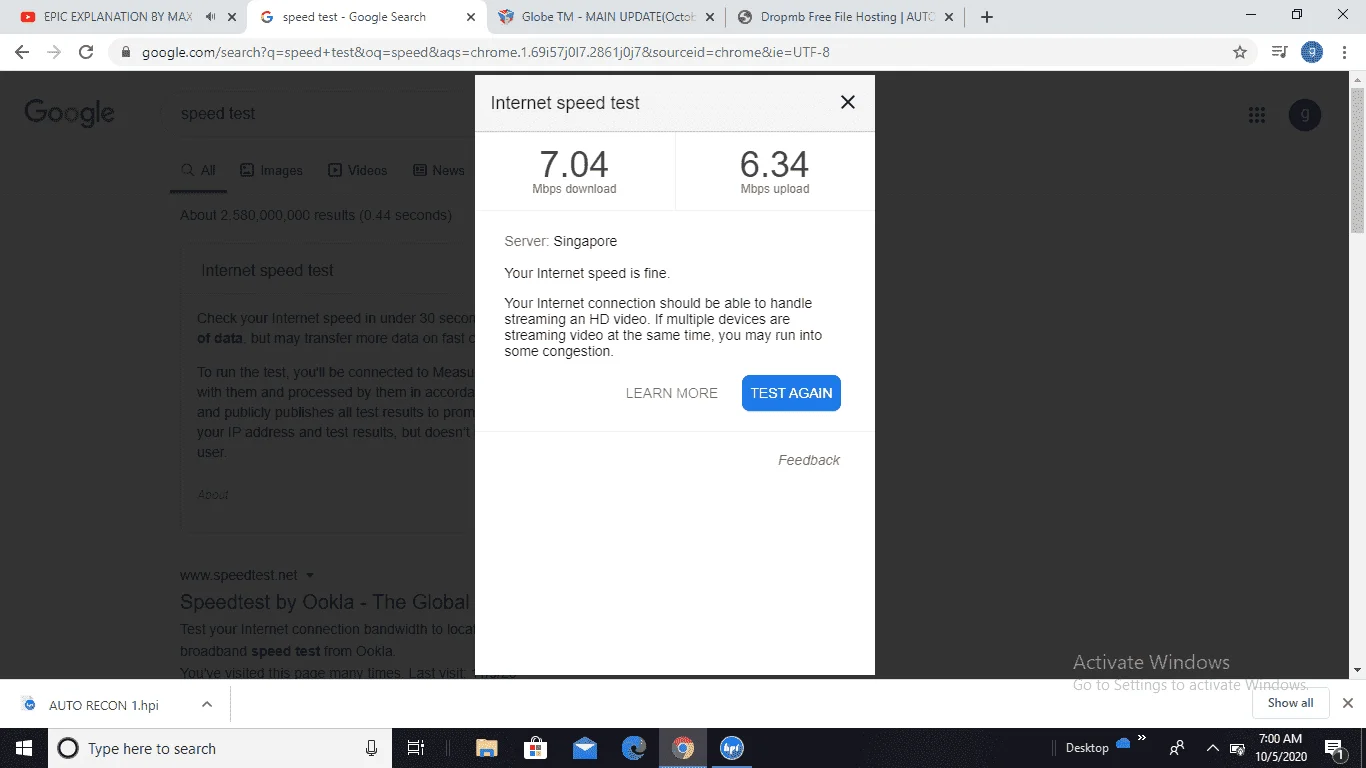This screenshot has width=1366, height=768.
Task: Click the Google Chrome taskbar icon
Action: pos(683,748)
